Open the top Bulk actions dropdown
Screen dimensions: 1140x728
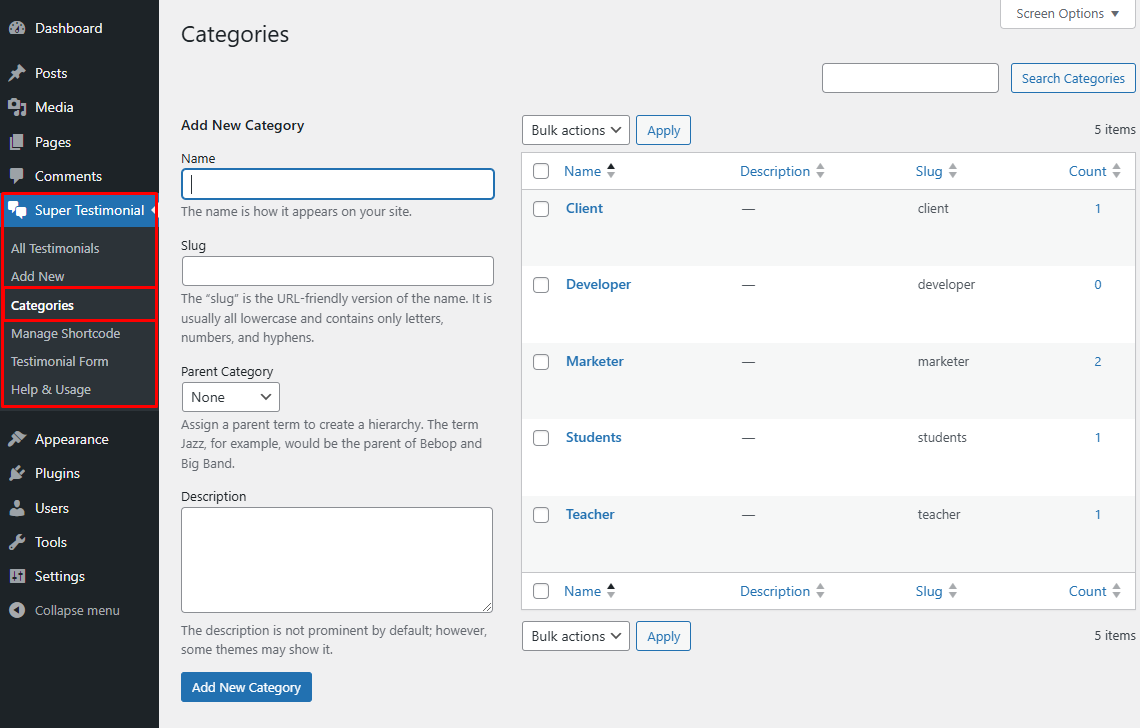pos(575,130)
